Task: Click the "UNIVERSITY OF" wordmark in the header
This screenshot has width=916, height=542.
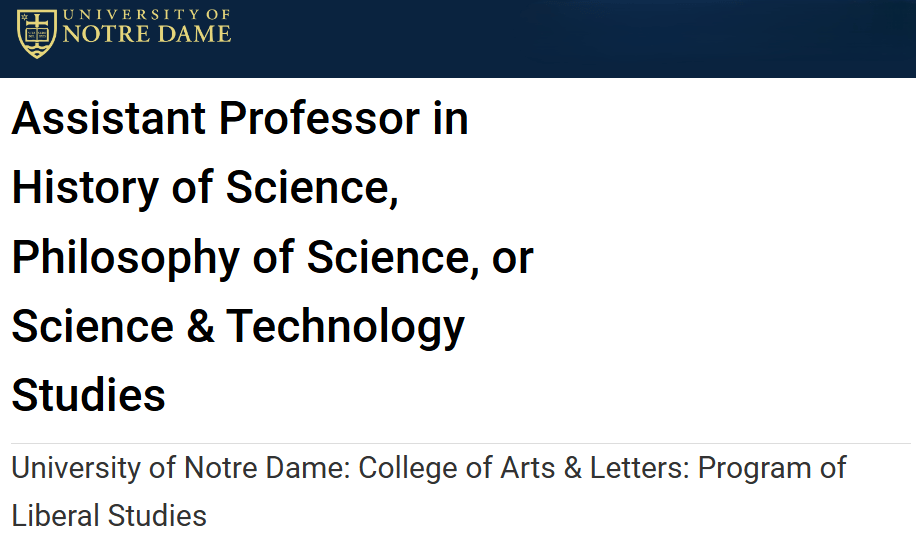Action: coord(147,15)
